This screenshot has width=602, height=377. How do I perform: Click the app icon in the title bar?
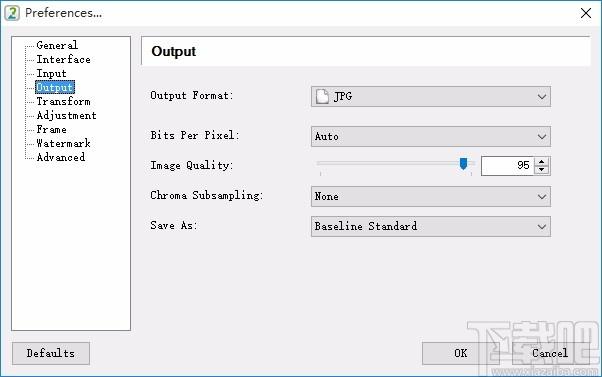coord(12,13)
